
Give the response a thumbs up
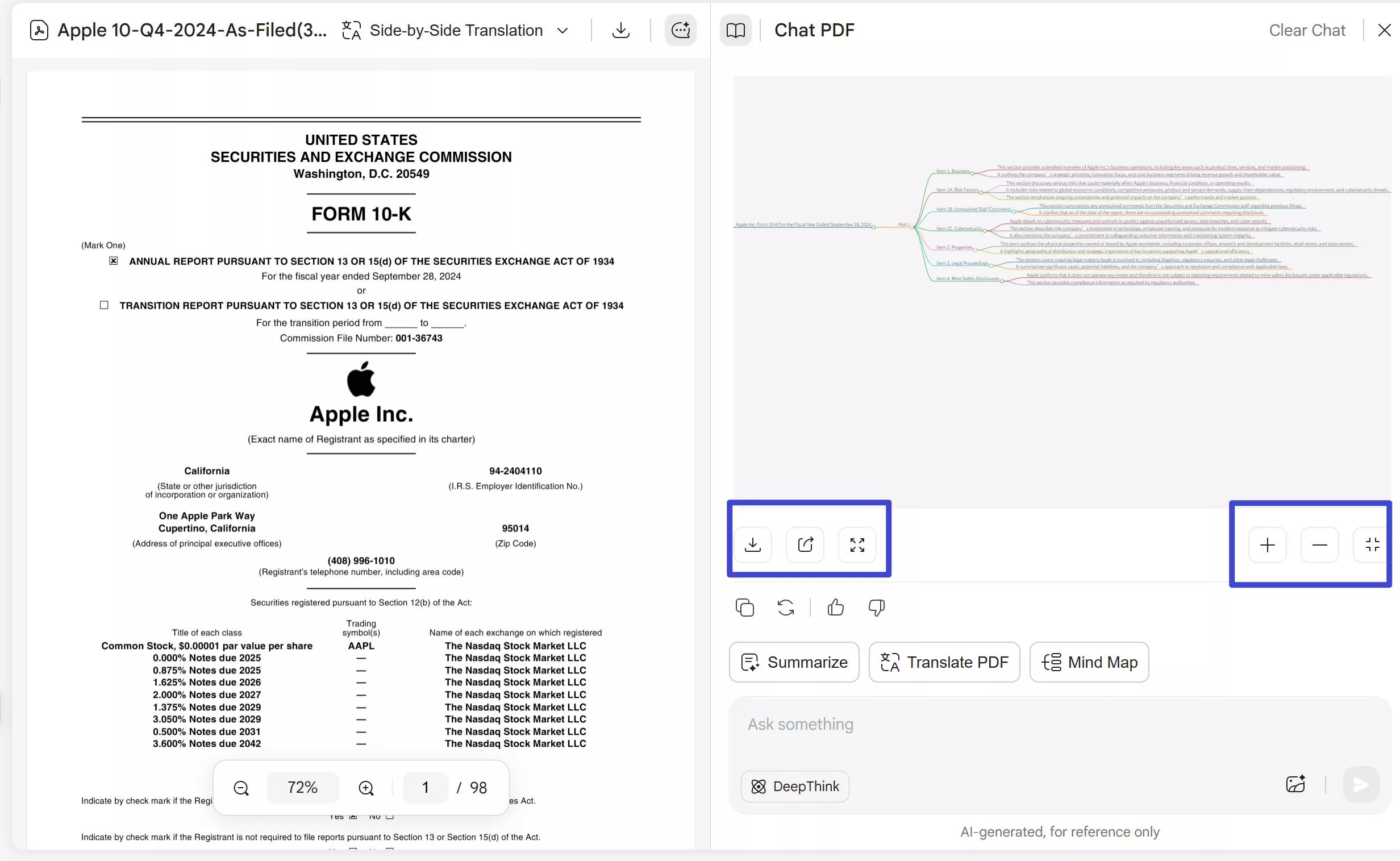click(835, 607)
